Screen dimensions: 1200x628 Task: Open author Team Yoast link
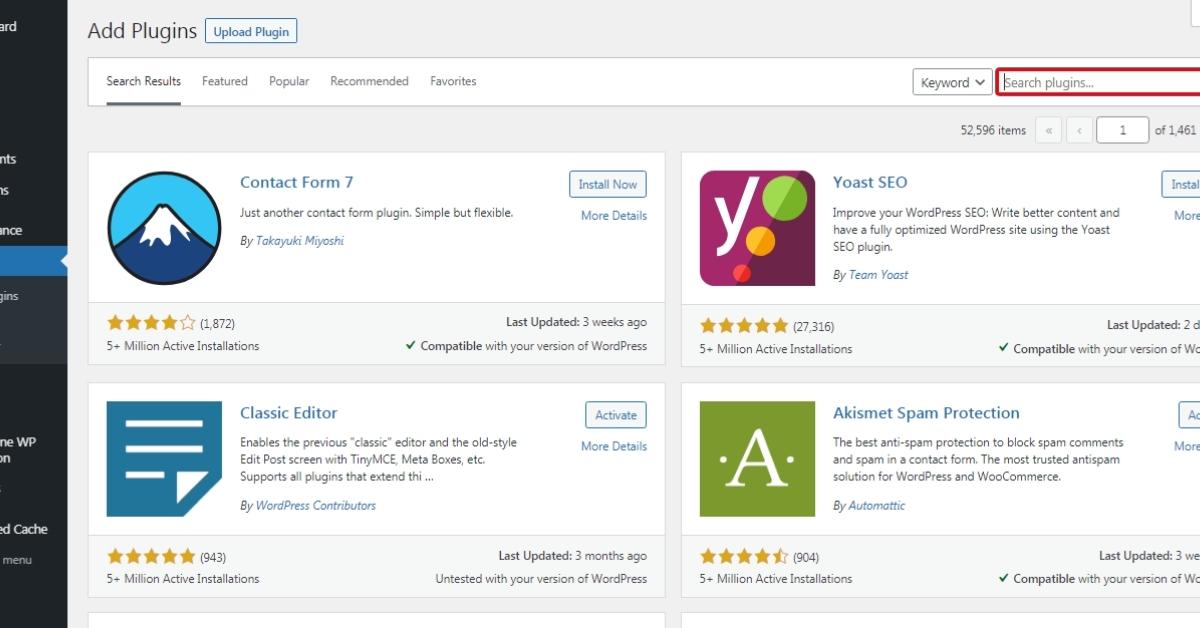tap(879, 274)
